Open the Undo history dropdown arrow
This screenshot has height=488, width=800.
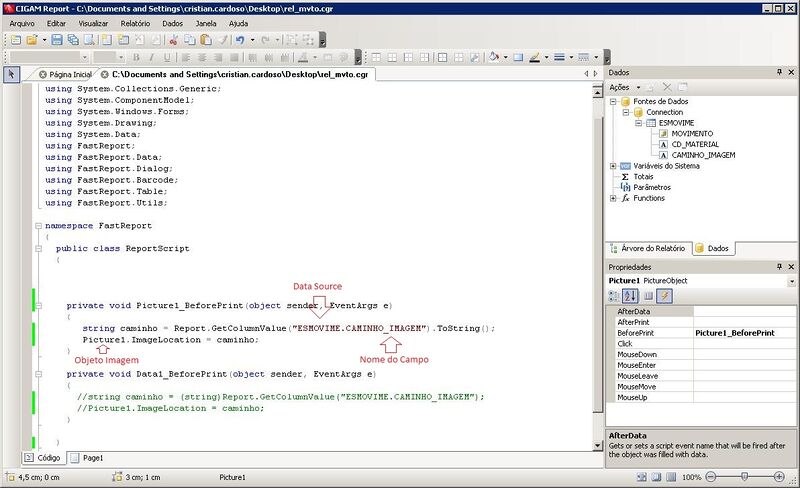pos(252,40)
